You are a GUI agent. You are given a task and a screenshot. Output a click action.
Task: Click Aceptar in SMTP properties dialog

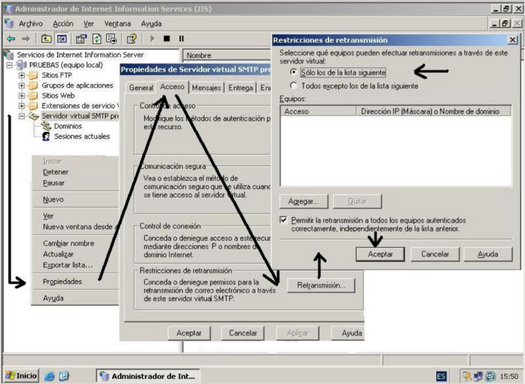189,333
